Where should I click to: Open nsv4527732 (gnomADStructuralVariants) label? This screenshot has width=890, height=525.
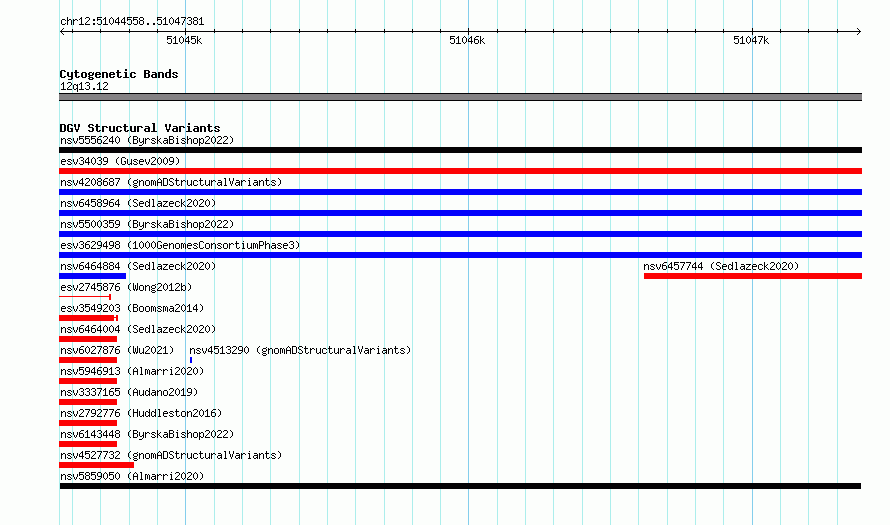(x=171, y=455)
